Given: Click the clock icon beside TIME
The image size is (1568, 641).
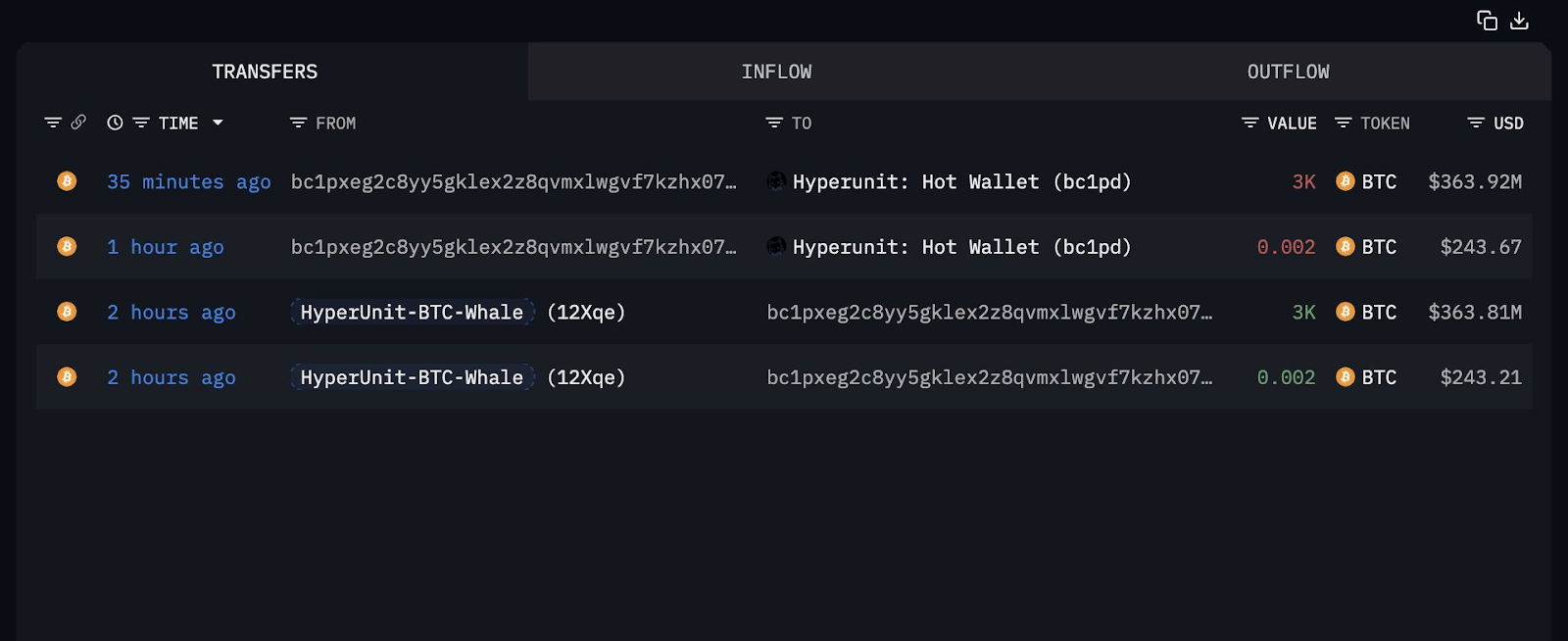Looking at the screenshot, I should (x=115, y=123).
